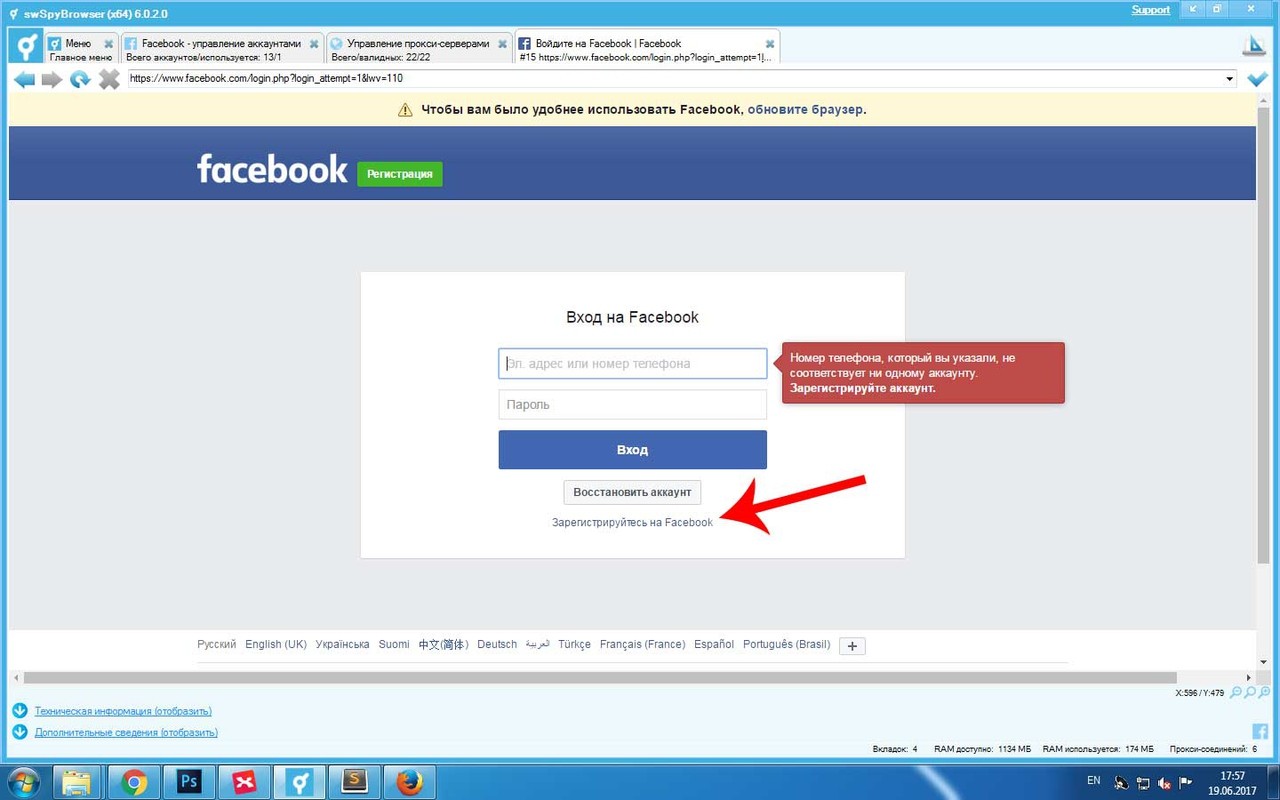
Task: Open Firefox from taskbar
Action: pyautogui.click(x=409, y=782)
